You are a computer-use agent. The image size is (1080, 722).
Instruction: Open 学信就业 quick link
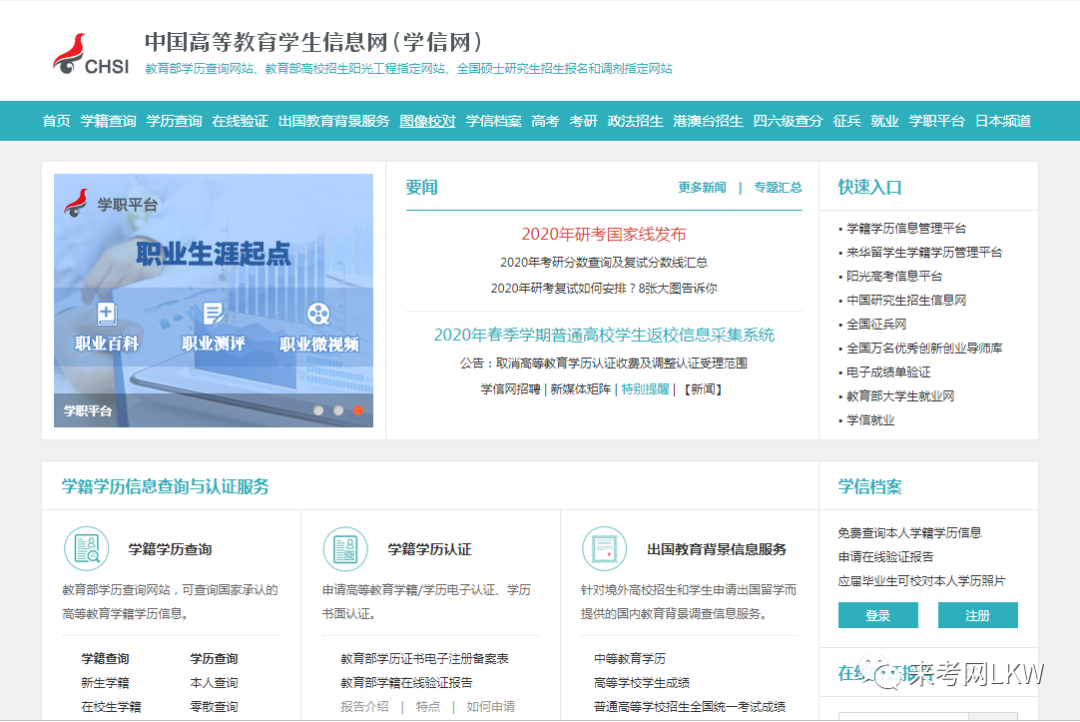870,420
